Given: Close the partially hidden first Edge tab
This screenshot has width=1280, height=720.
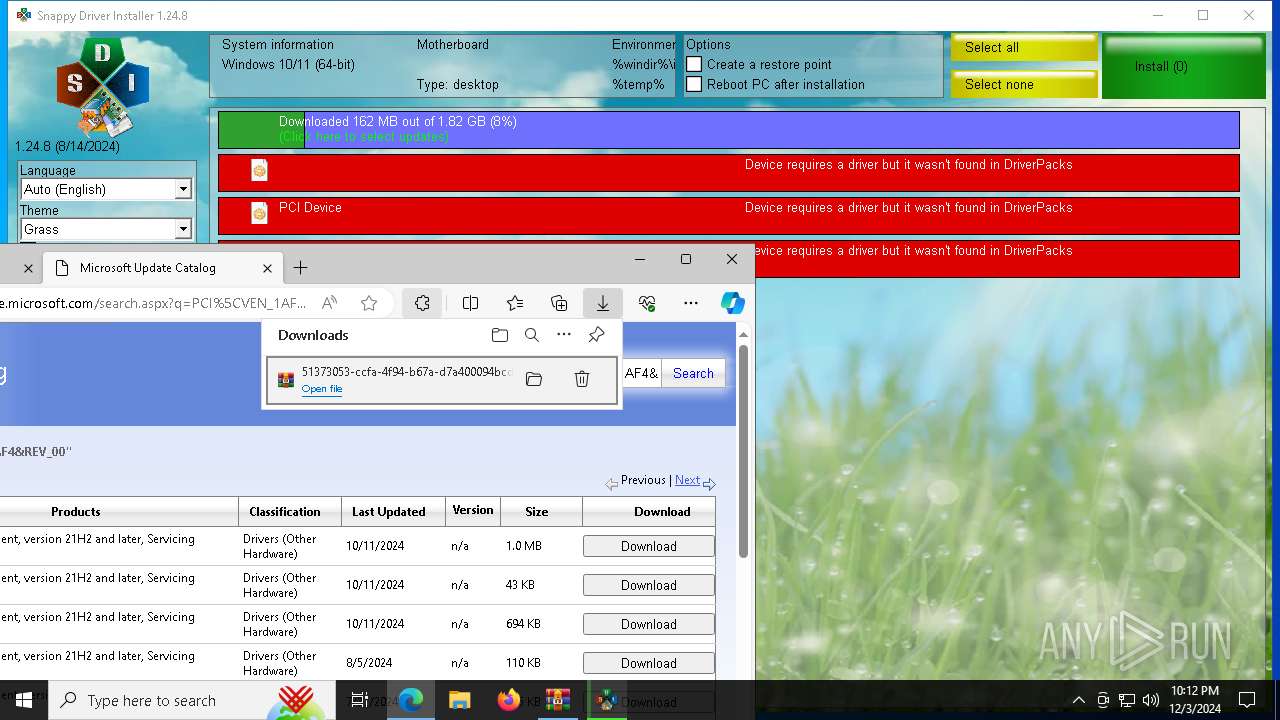Looking at the screenshot, I should pyautogui.click(x=28, y=268).
